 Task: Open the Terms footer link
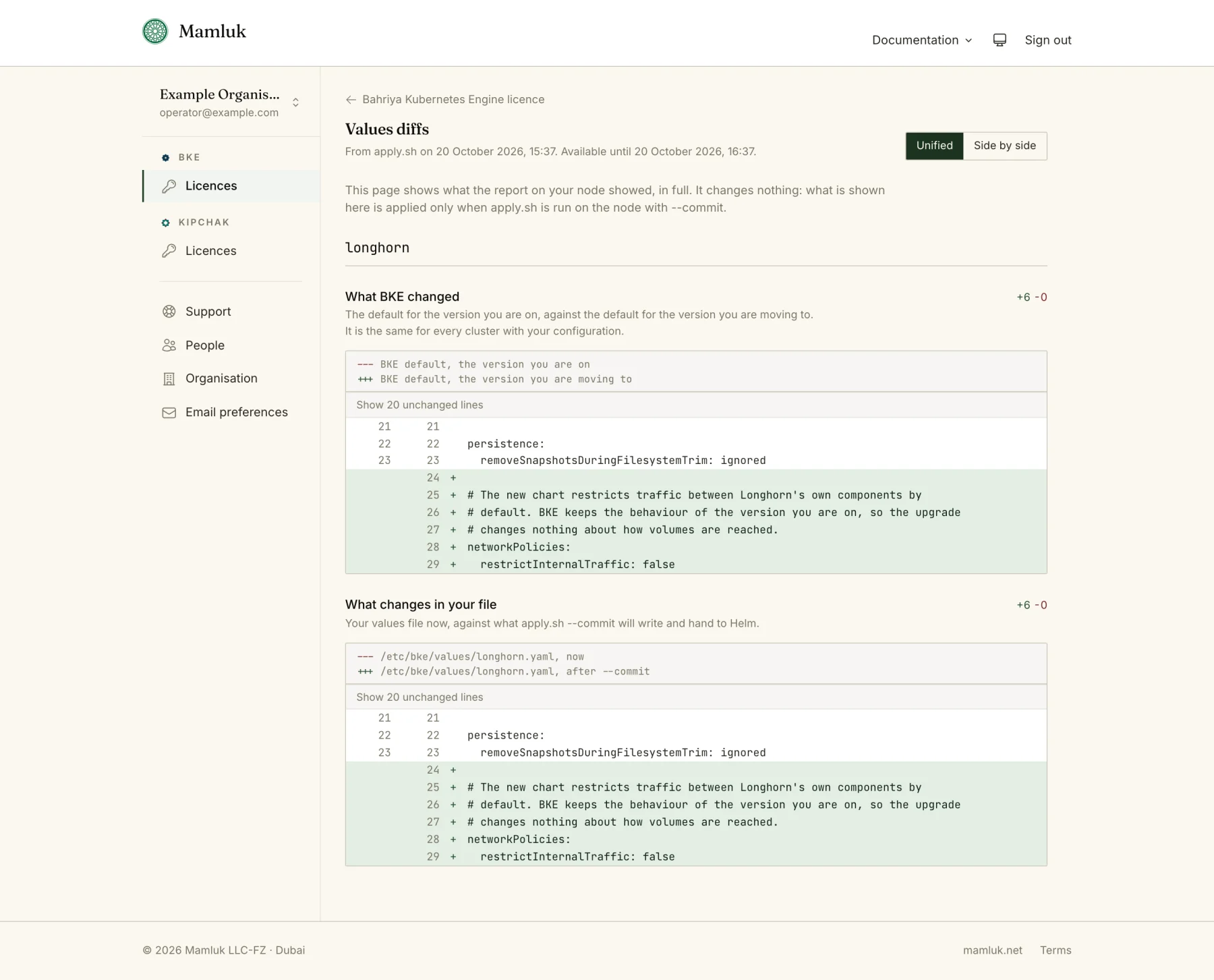click(x=1056, y=950)
